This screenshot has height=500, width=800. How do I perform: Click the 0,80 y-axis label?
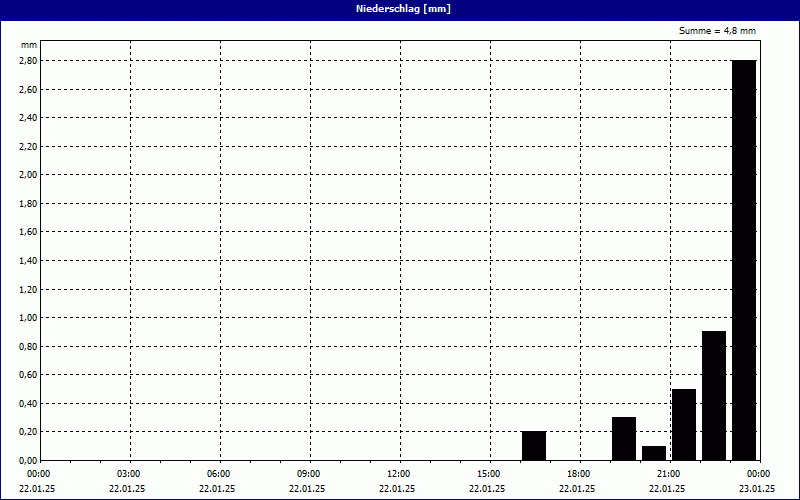click(29, 346)
